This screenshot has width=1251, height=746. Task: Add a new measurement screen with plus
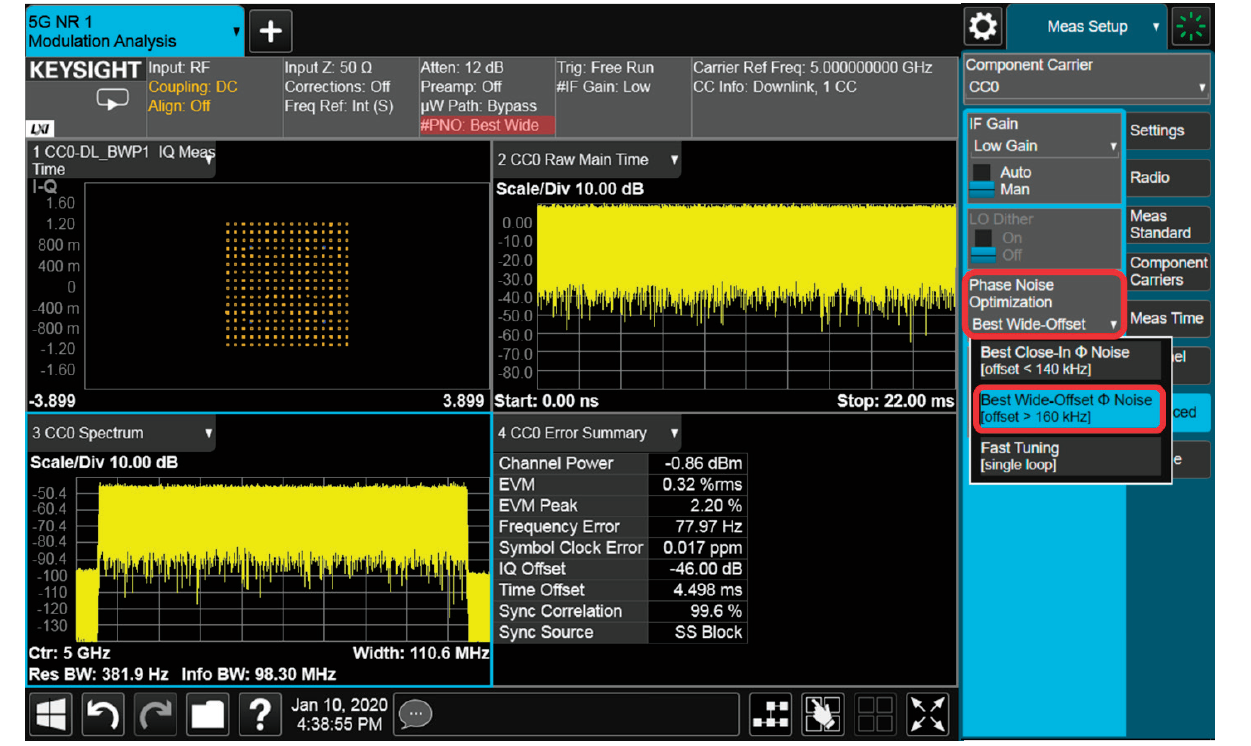click(270, 32)
